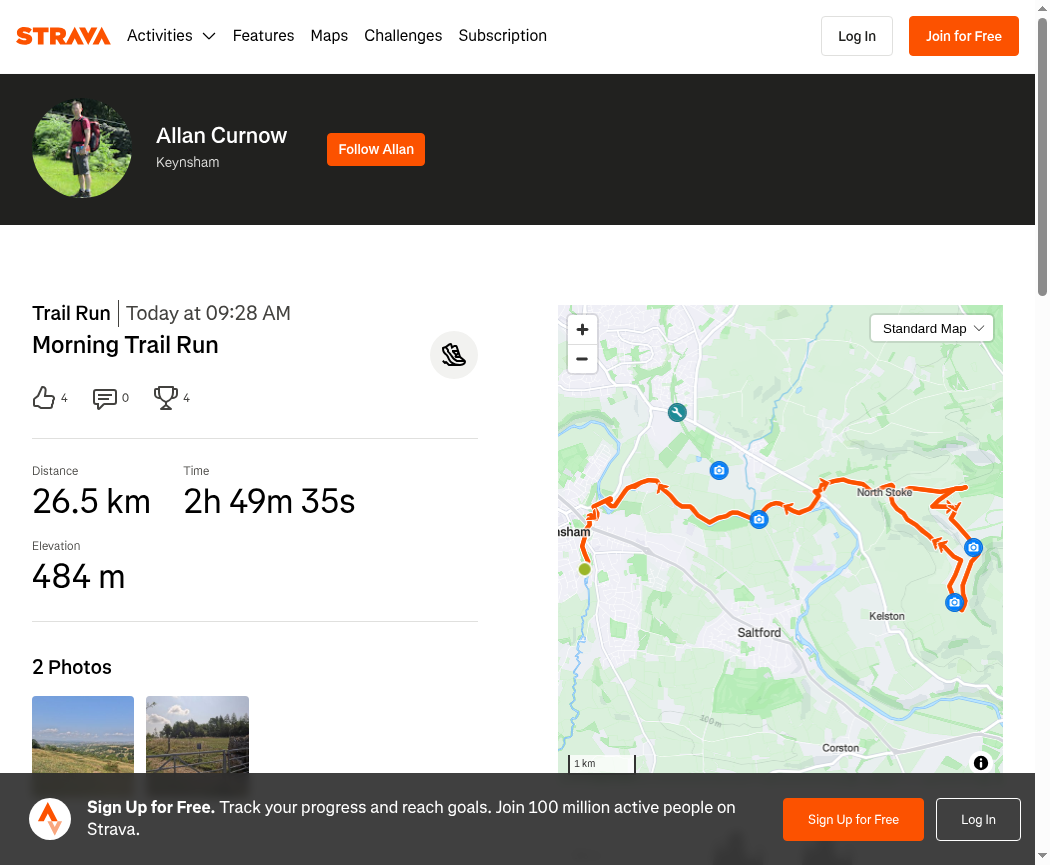Click the 2h 49m 35s time value
1050x865 pixels.
point(269,501)
